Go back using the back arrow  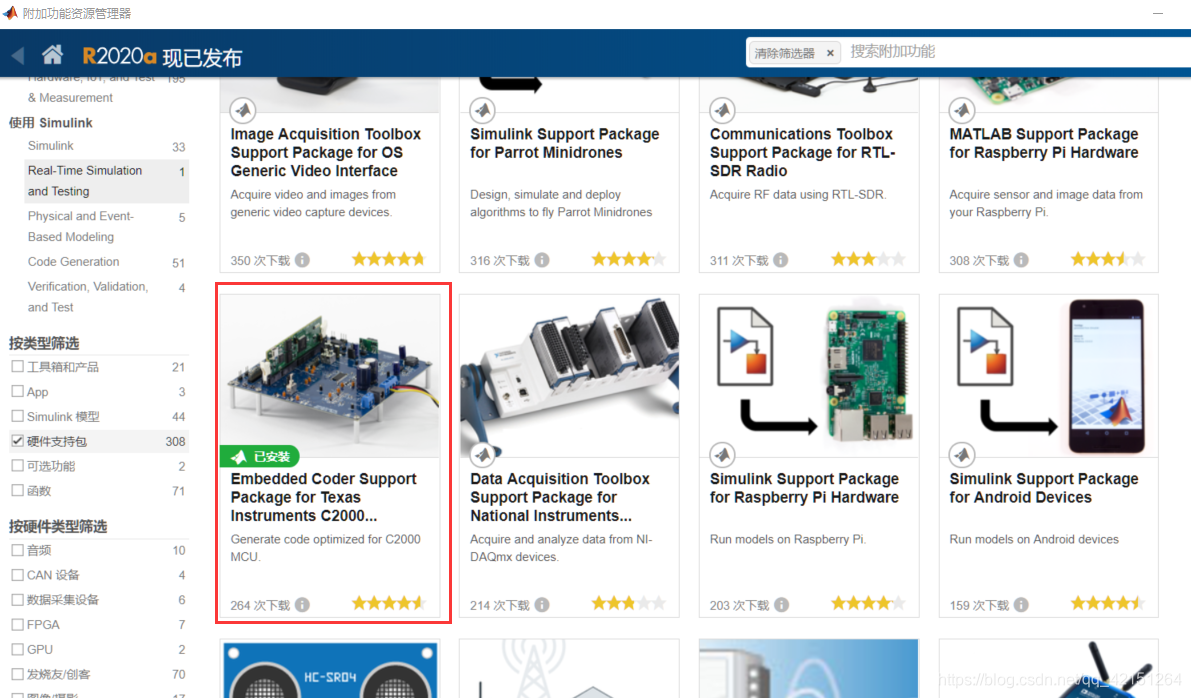(18, 55)
